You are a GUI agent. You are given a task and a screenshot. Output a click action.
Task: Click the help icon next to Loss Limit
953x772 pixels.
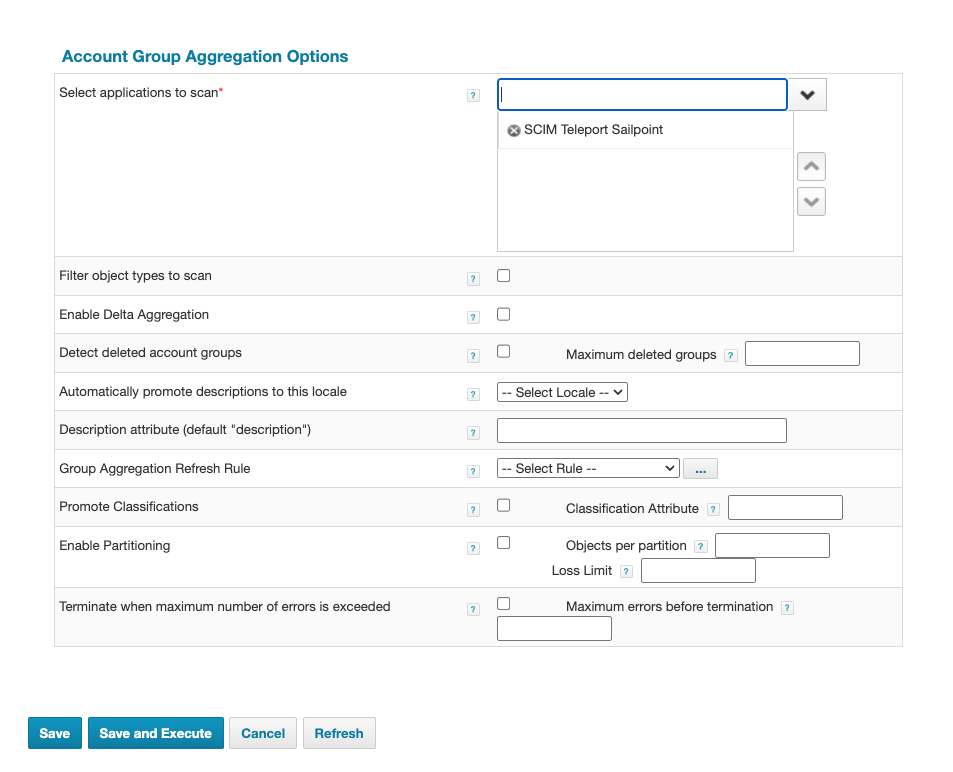[x=626, y=571]
